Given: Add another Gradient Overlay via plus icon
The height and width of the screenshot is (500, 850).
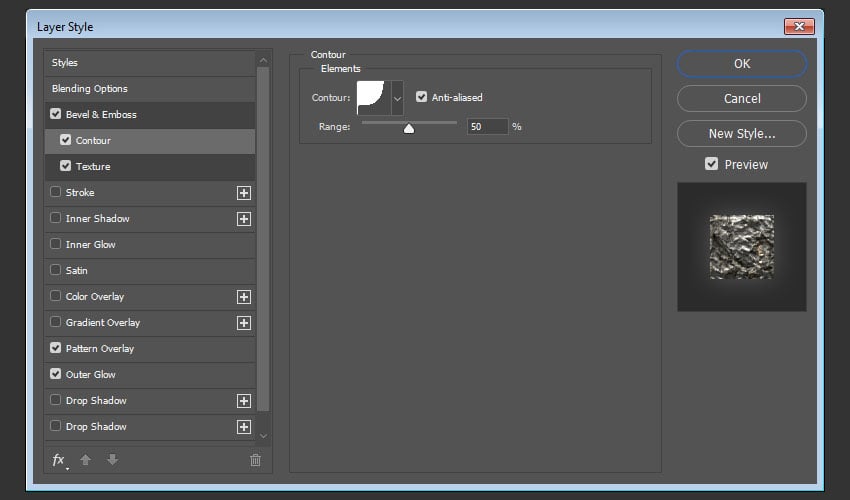Looking at the screenshot, I should 244,323.
